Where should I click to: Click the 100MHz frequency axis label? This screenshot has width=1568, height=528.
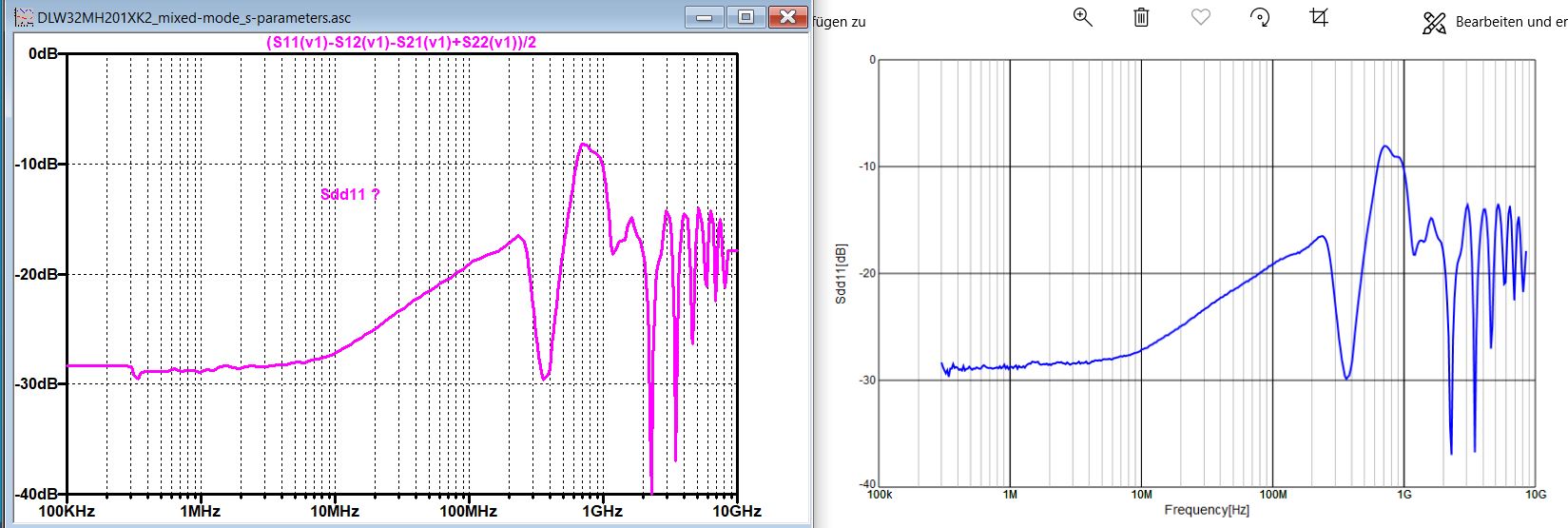point(468,511)
